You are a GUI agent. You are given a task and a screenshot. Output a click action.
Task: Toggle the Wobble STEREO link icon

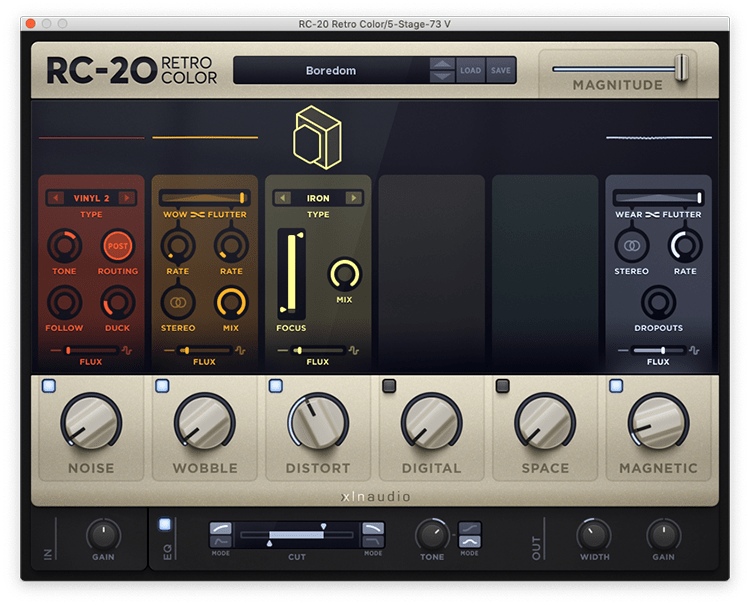pos(178,302)
